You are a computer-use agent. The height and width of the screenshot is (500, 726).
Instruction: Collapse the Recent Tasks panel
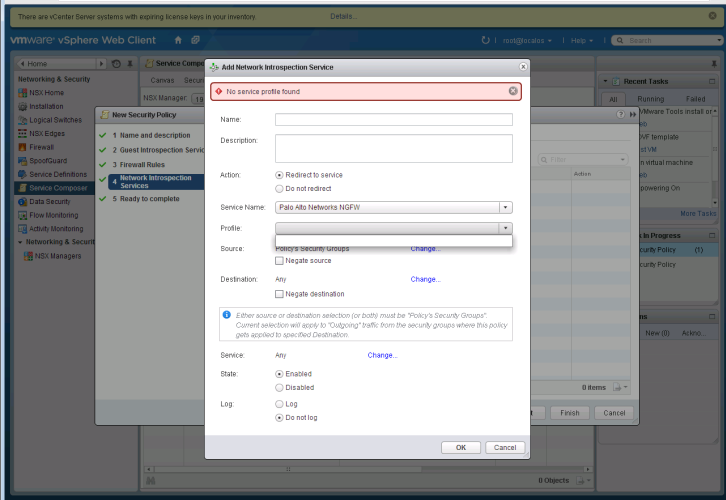coord(605,81)
